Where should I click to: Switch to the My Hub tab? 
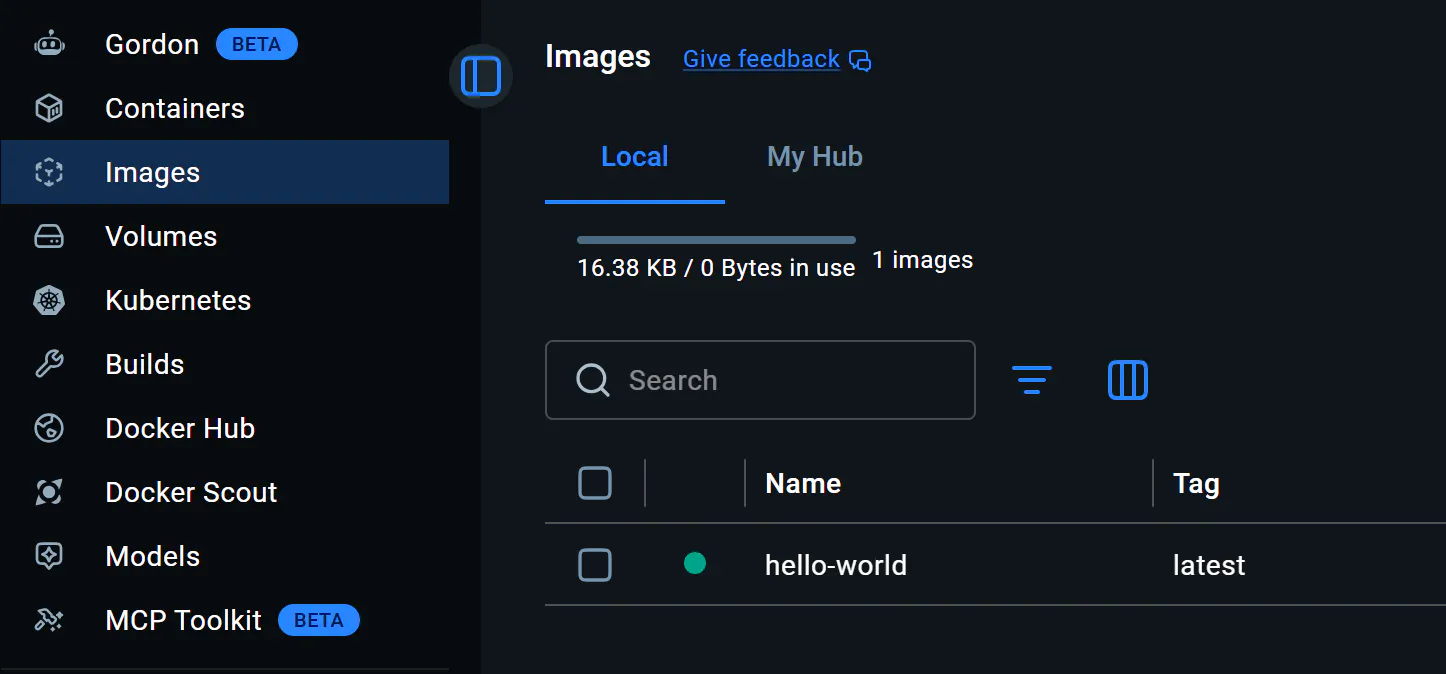coord(815,157)
